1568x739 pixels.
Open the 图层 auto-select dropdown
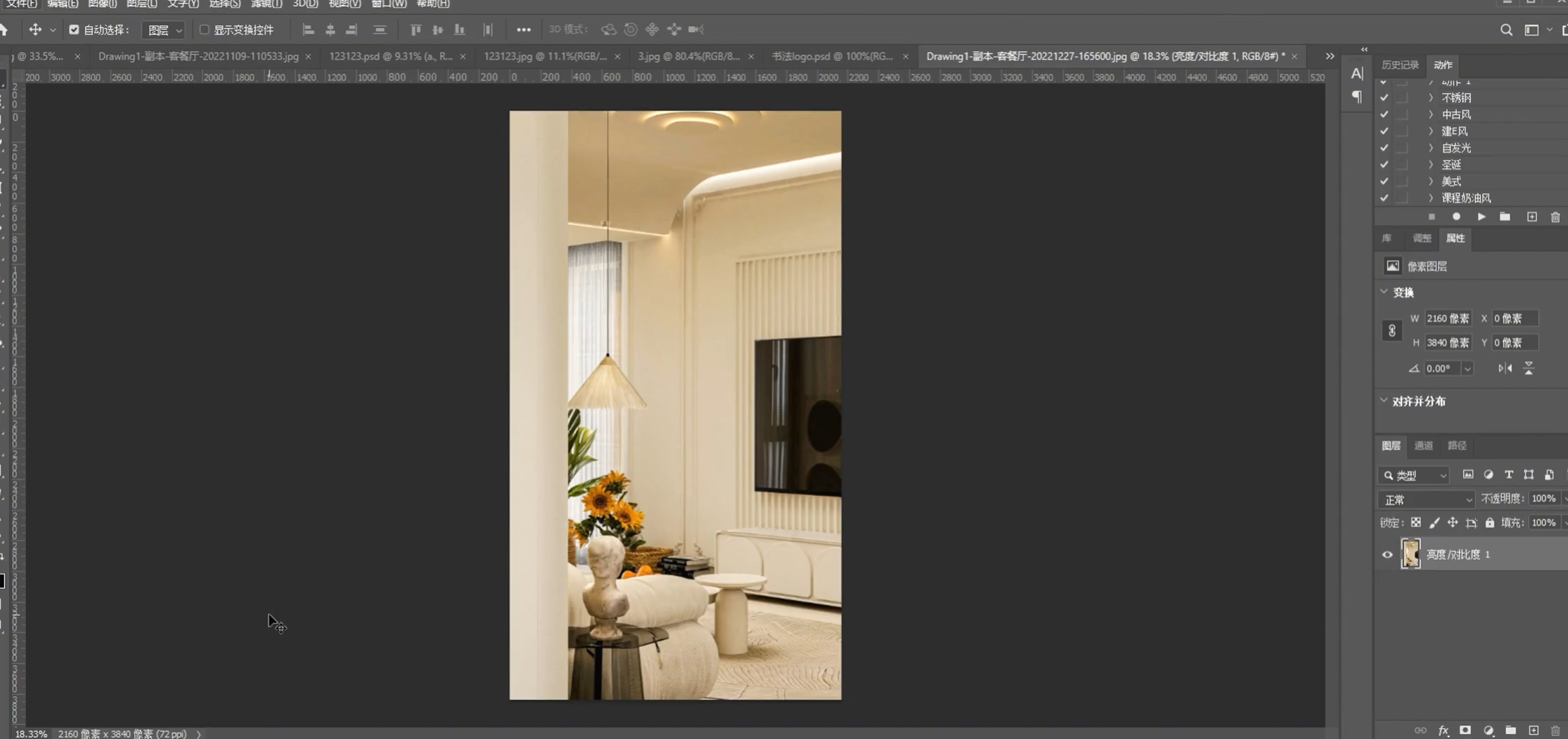(163, 30)
